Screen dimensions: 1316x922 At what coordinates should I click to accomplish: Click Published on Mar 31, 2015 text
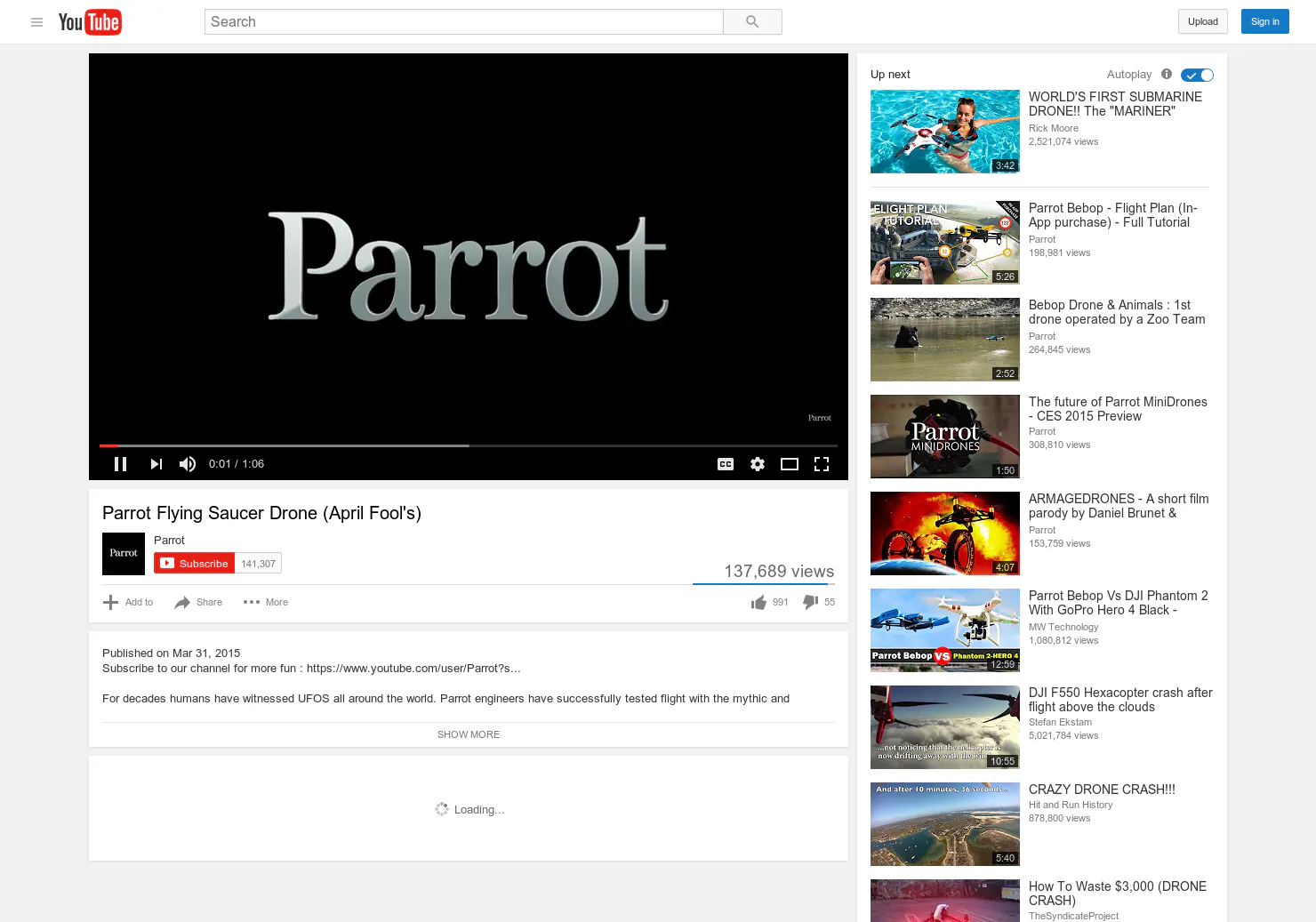click(172, 653)
